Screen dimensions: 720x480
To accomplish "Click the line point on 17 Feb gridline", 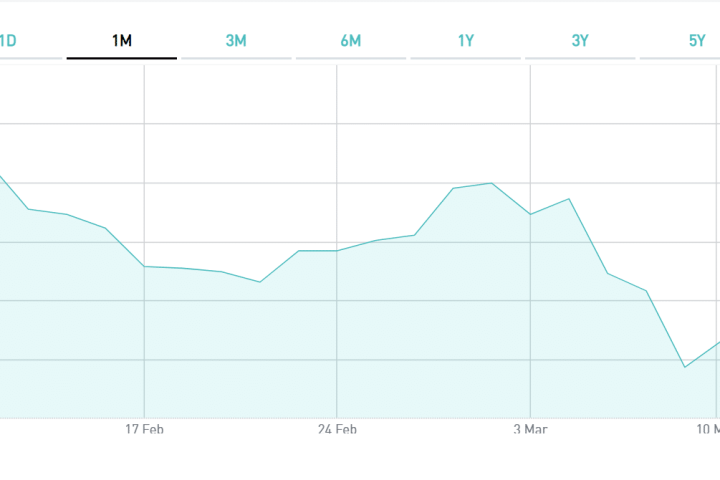I will pos(145,266).
